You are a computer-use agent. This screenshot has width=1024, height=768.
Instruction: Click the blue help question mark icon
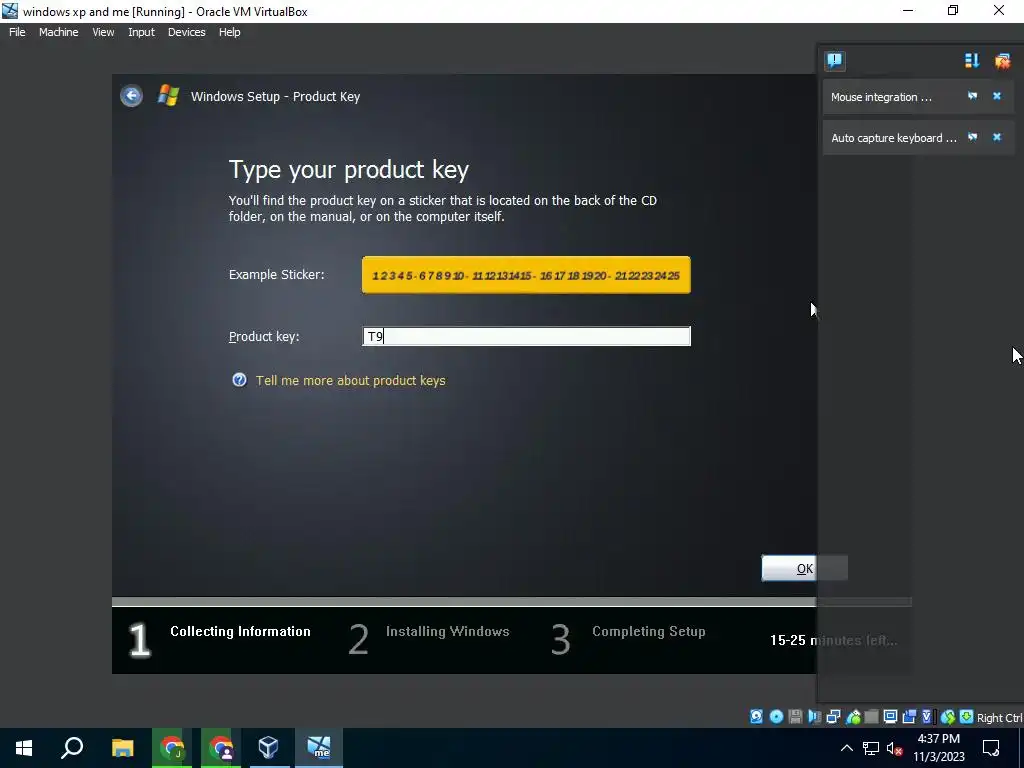[x=240, y=380]
